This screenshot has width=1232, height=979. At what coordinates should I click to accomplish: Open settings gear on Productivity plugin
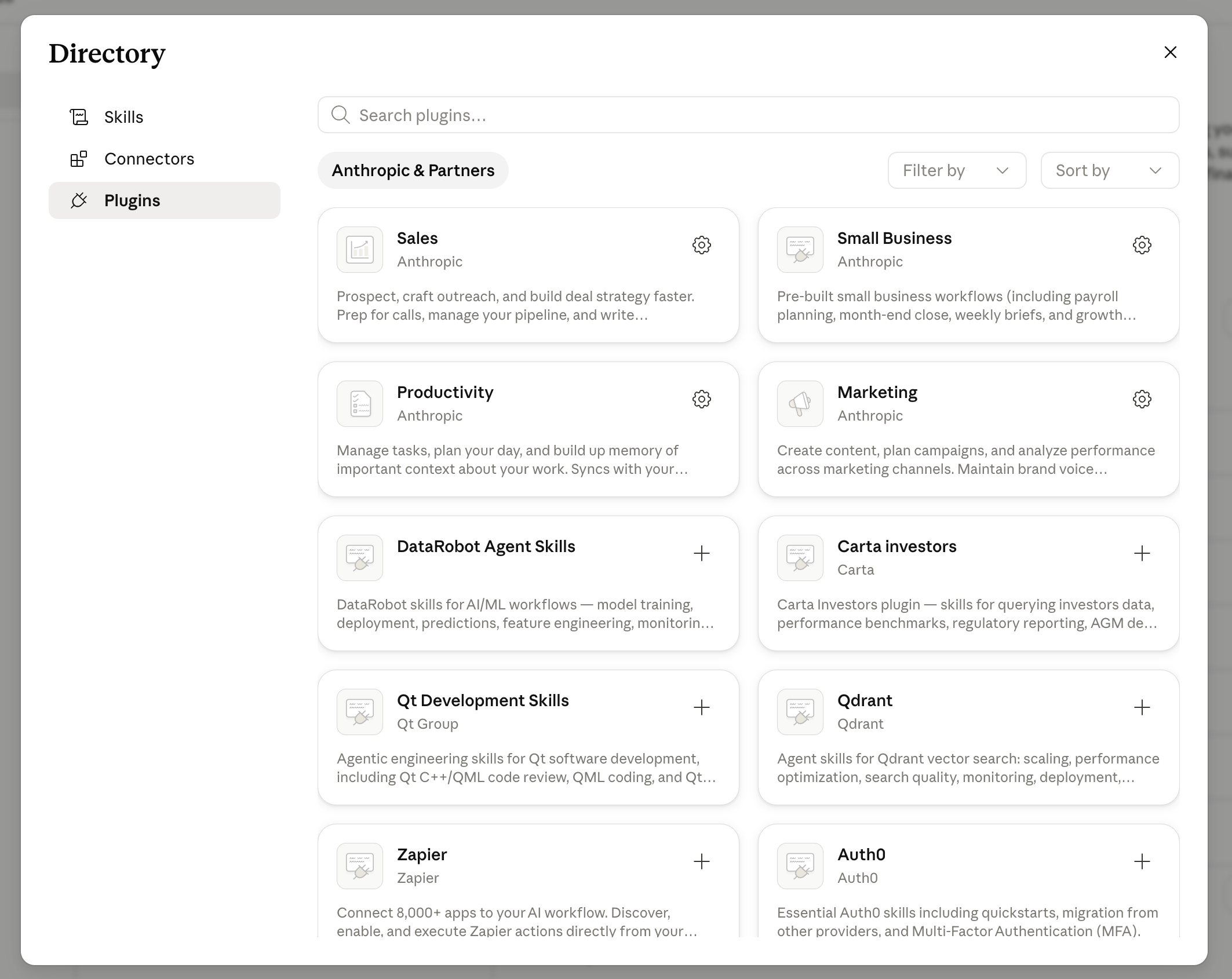[x=701, y=399]
